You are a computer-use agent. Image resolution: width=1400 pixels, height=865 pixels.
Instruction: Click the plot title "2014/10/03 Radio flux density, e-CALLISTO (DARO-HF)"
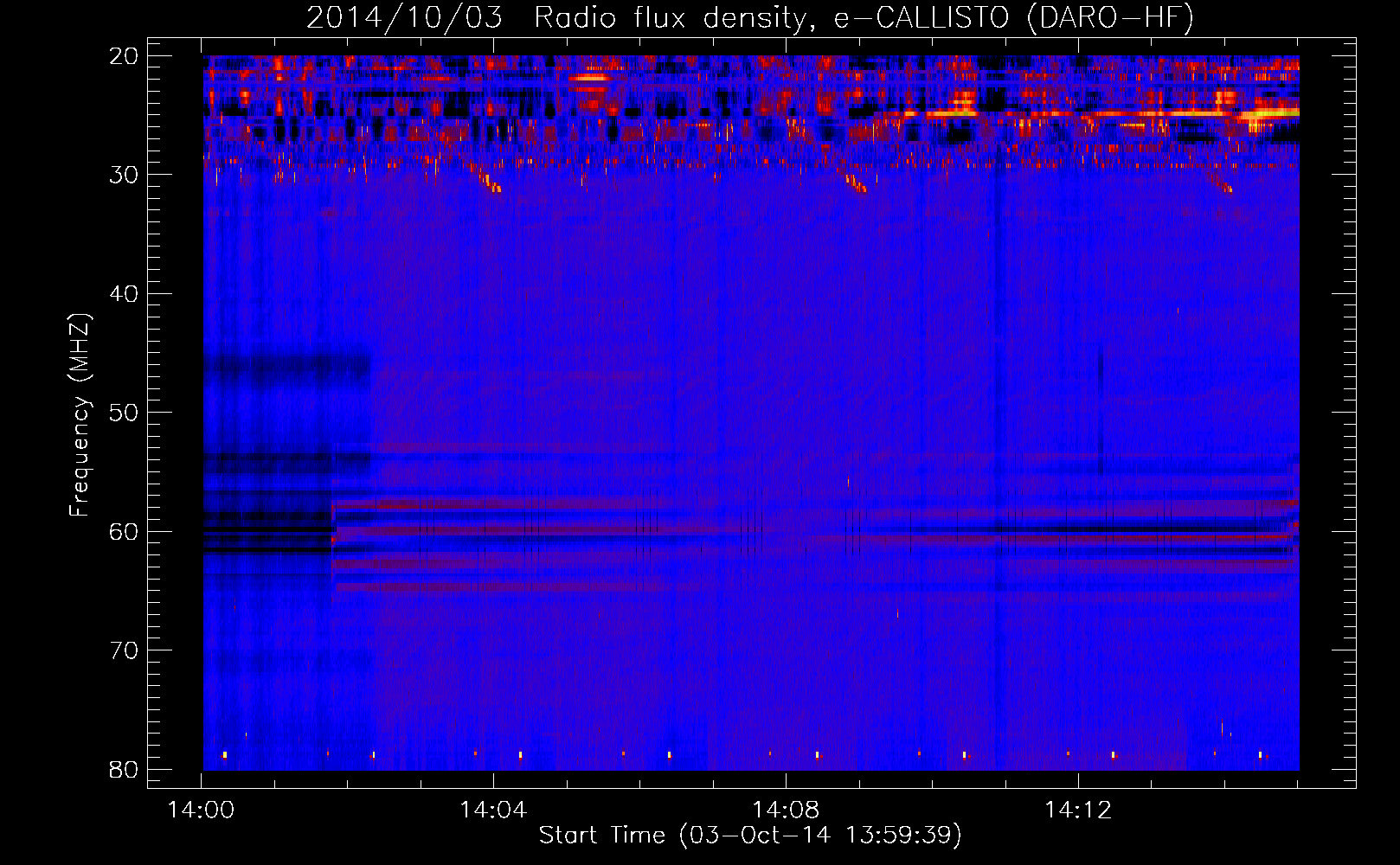[750, 17]
